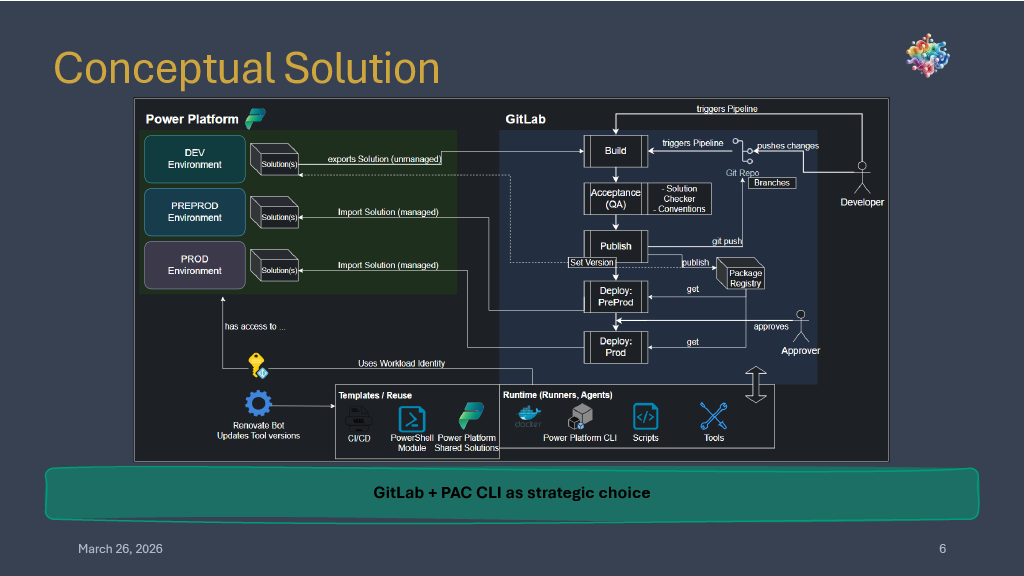The image size is (1024, 576).
Task: Select the Developer stick figure
Action: point(861,175)
